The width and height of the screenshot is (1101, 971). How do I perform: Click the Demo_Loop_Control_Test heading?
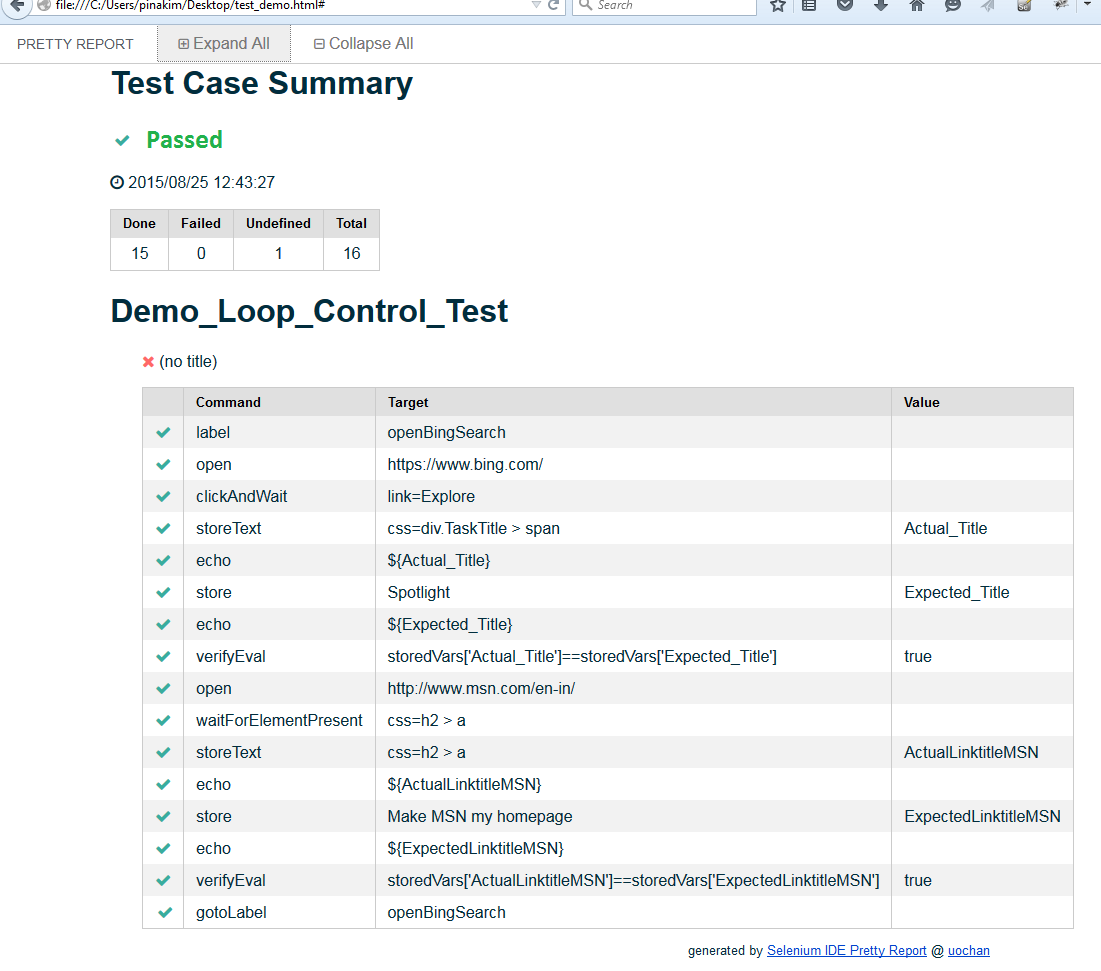(308, 311)
